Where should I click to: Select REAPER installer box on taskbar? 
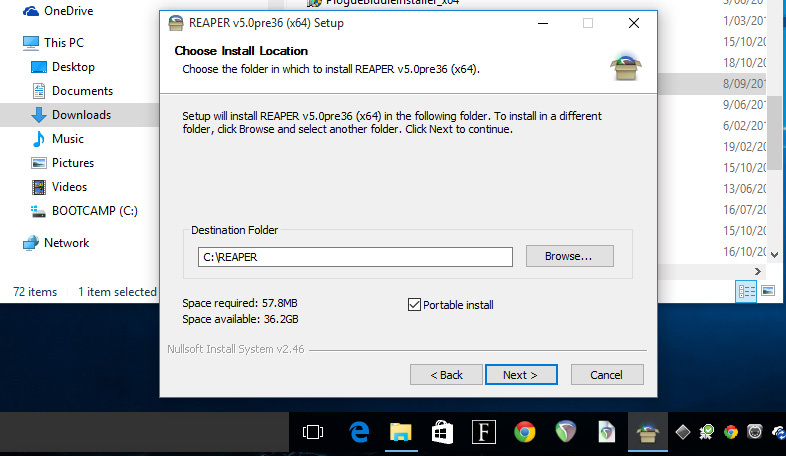648,432
